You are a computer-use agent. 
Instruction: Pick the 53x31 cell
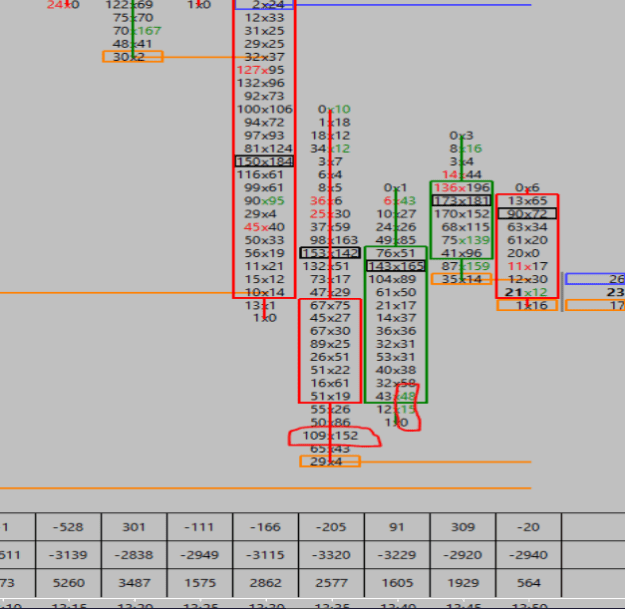click(396, 357)
